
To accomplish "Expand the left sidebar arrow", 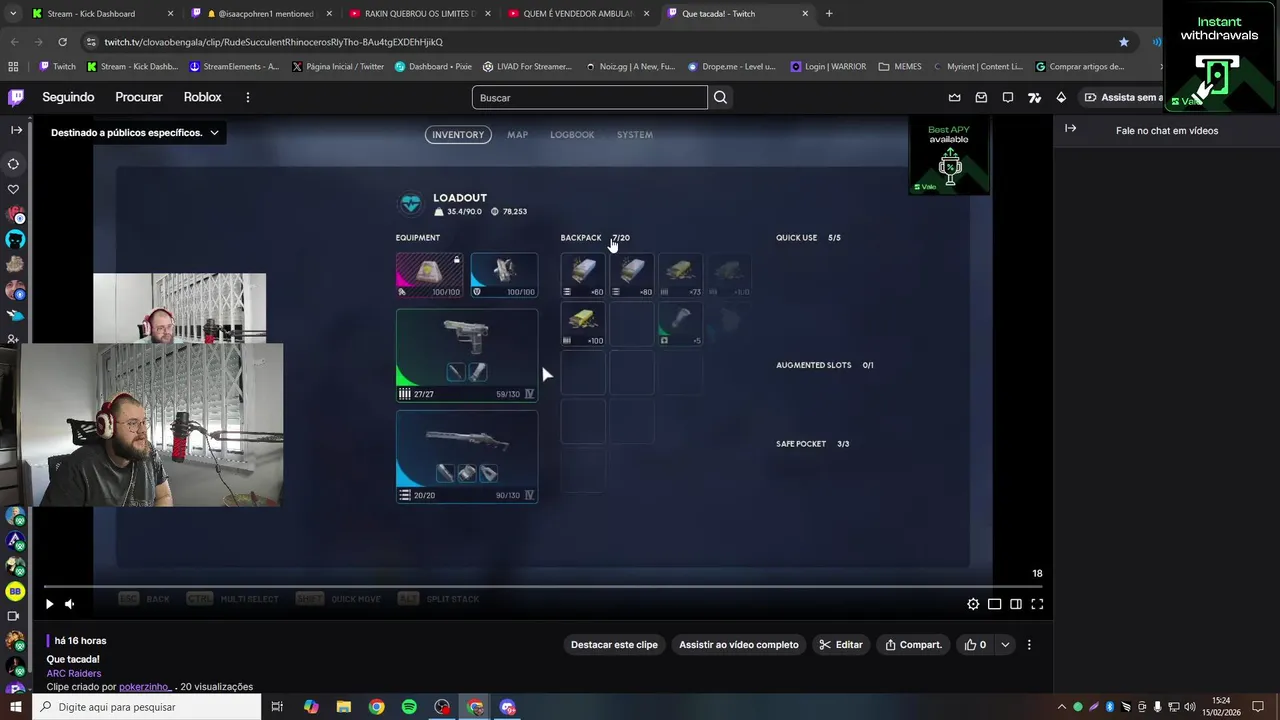I will 16,130.
